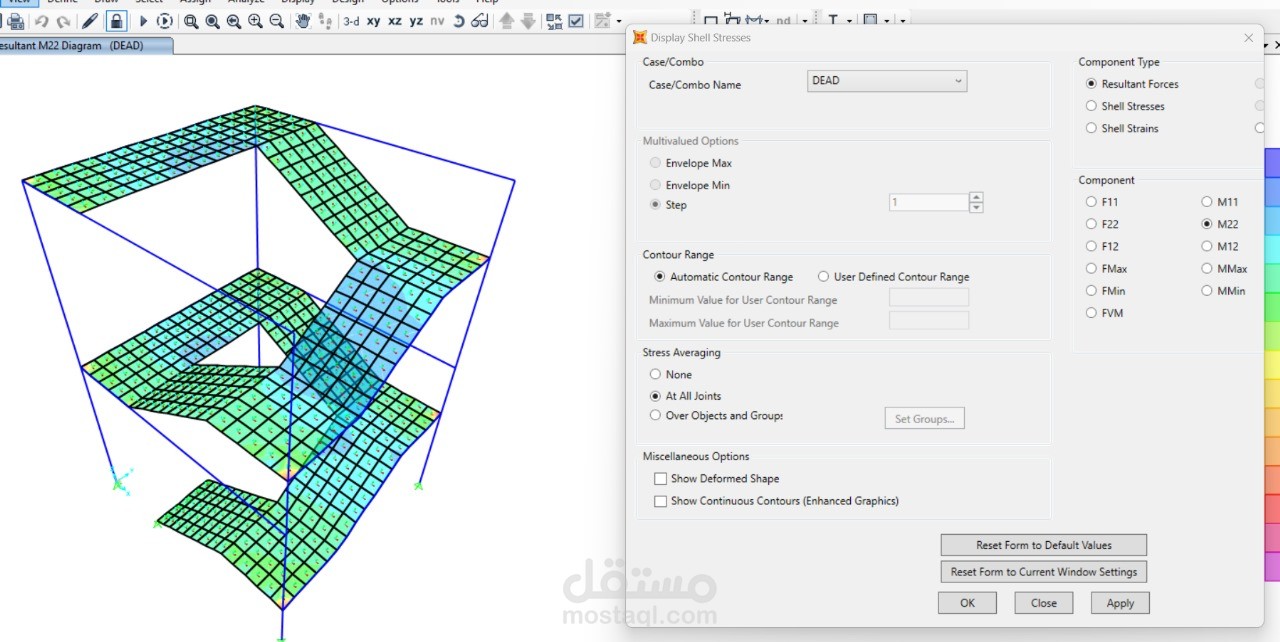Set view to the xy plane
Viewport: 1280px width, 642px height.
point(373,21)
